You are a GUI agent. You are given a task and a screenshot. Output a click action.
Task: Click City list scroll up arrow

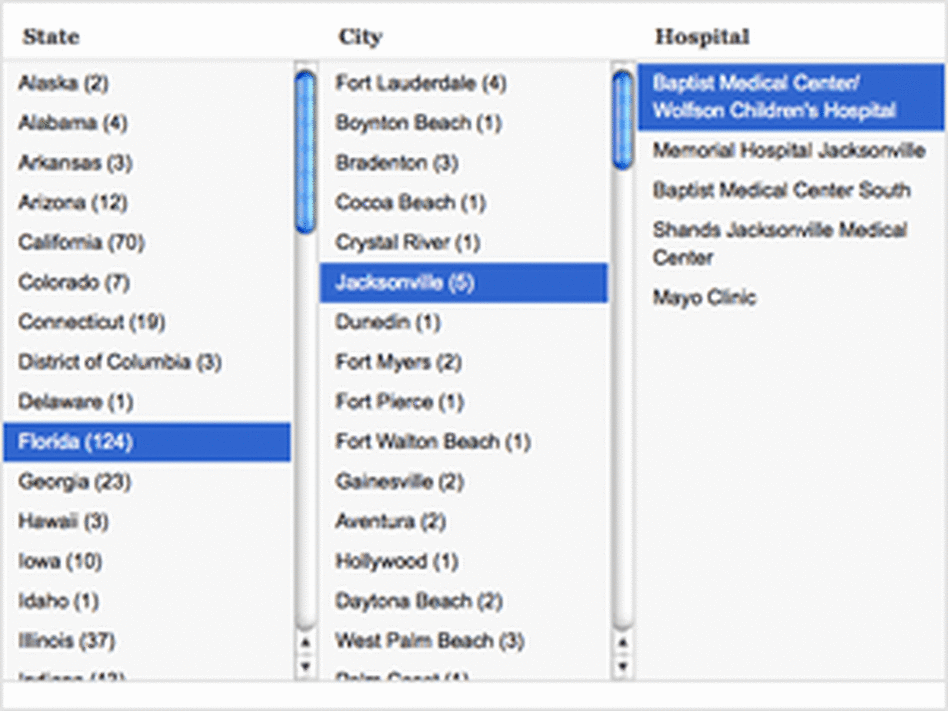pos(622,642)
